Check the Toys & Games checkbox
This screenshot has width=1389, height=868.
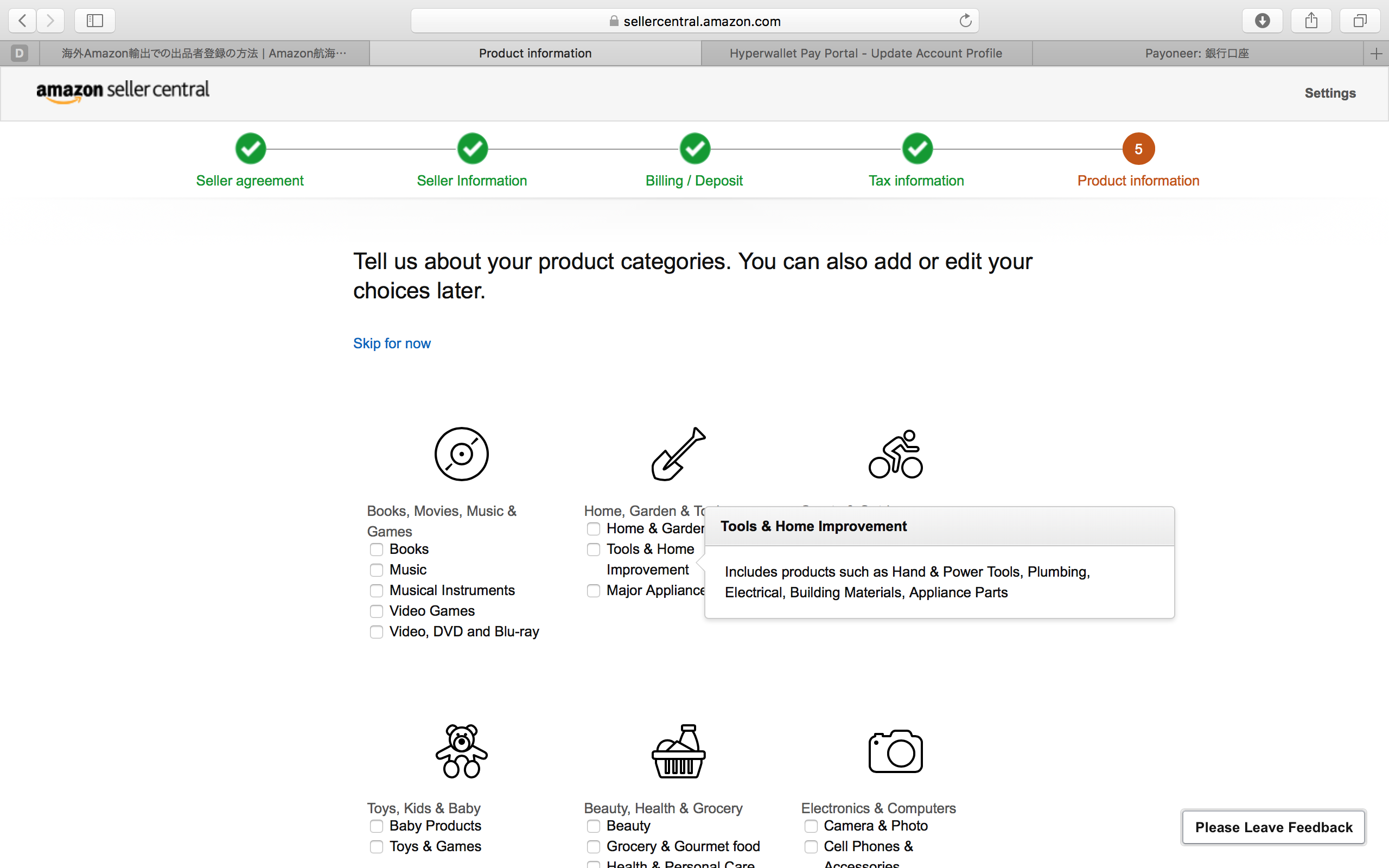pos(376,847)
